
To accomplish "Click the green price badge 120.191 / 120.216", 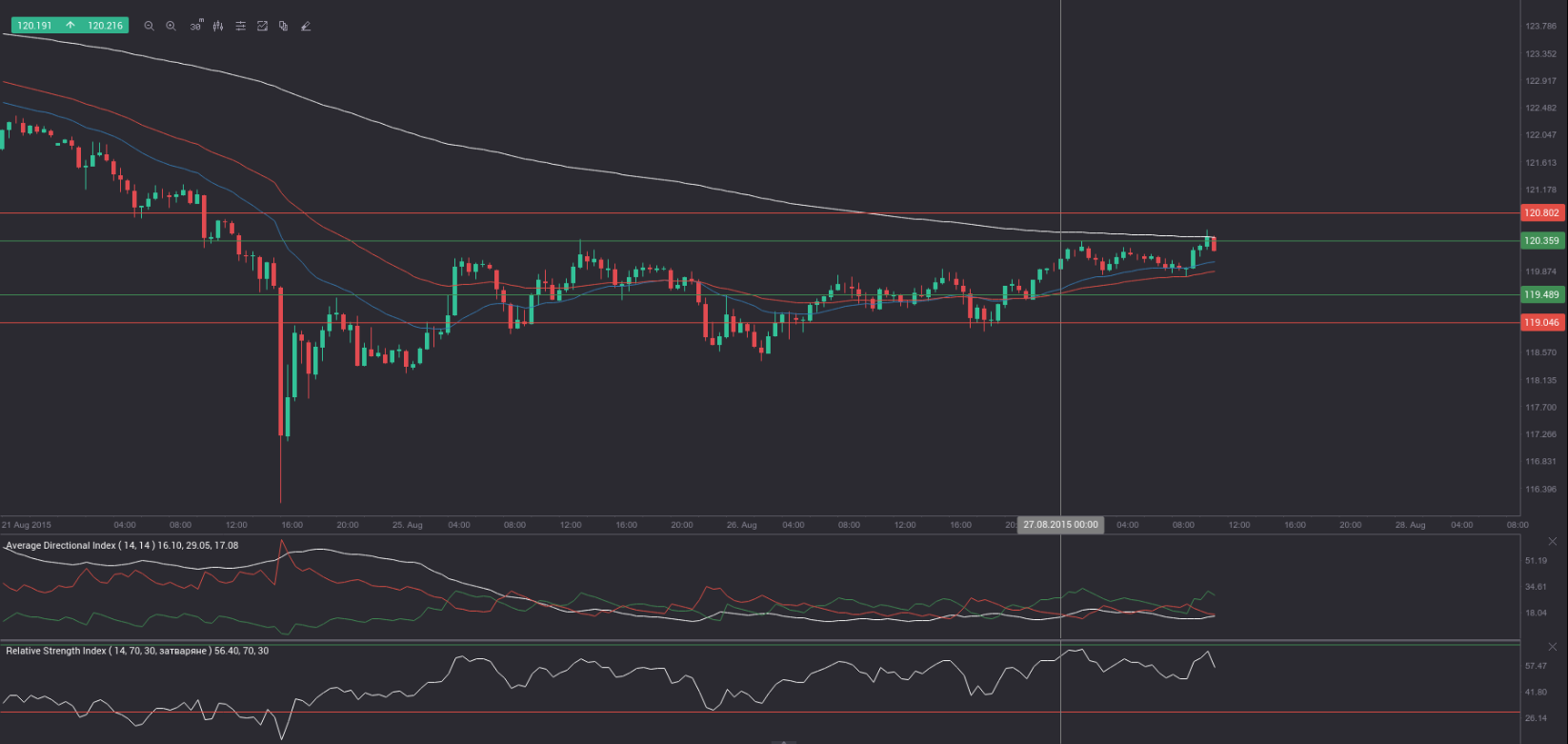I will [x=70, y=26].
